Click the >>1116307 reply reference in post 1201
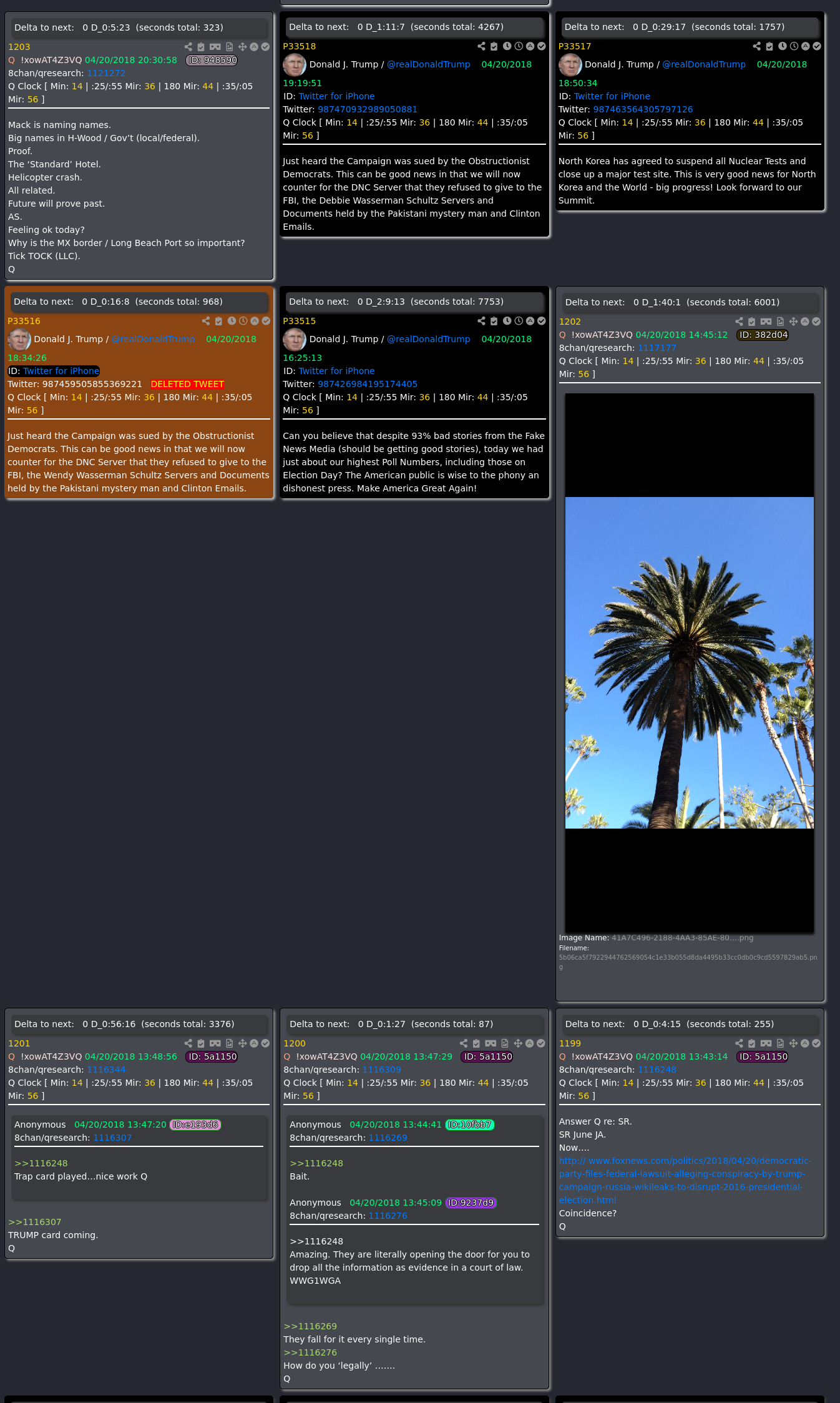The height and width of the screenshot is (1403, 840). click(35, 1222)
